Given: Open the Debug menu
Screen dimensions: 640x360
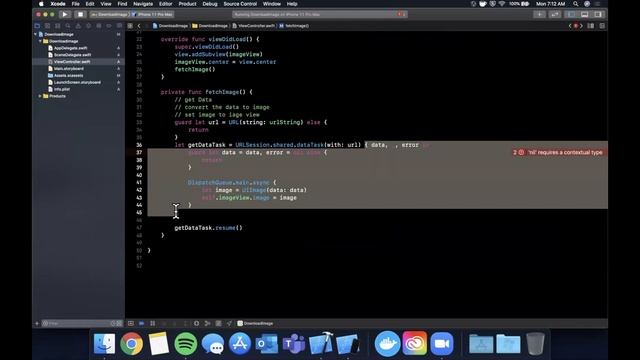Looking at the screenshot, I should pyautogui.click(x=210, y=4).
